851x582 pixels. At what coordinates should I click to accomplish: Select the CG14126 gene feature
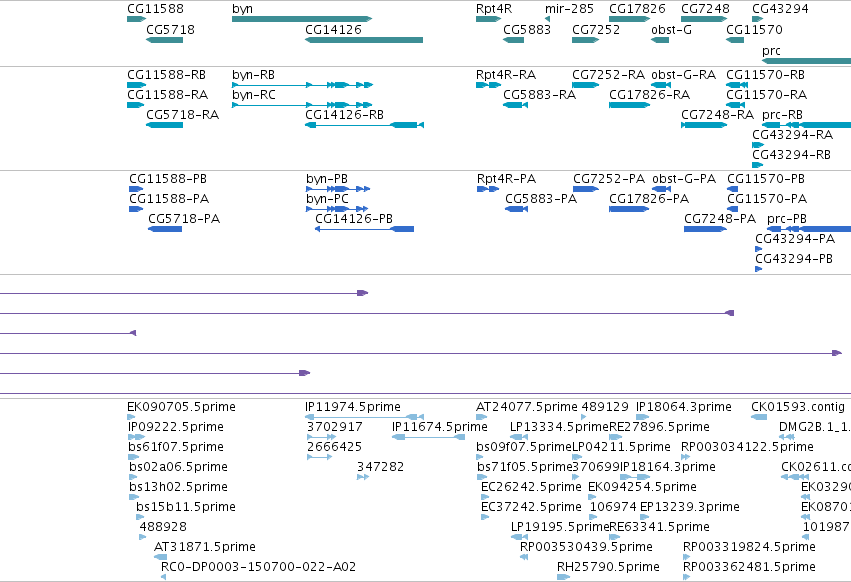tap(364, 40)
